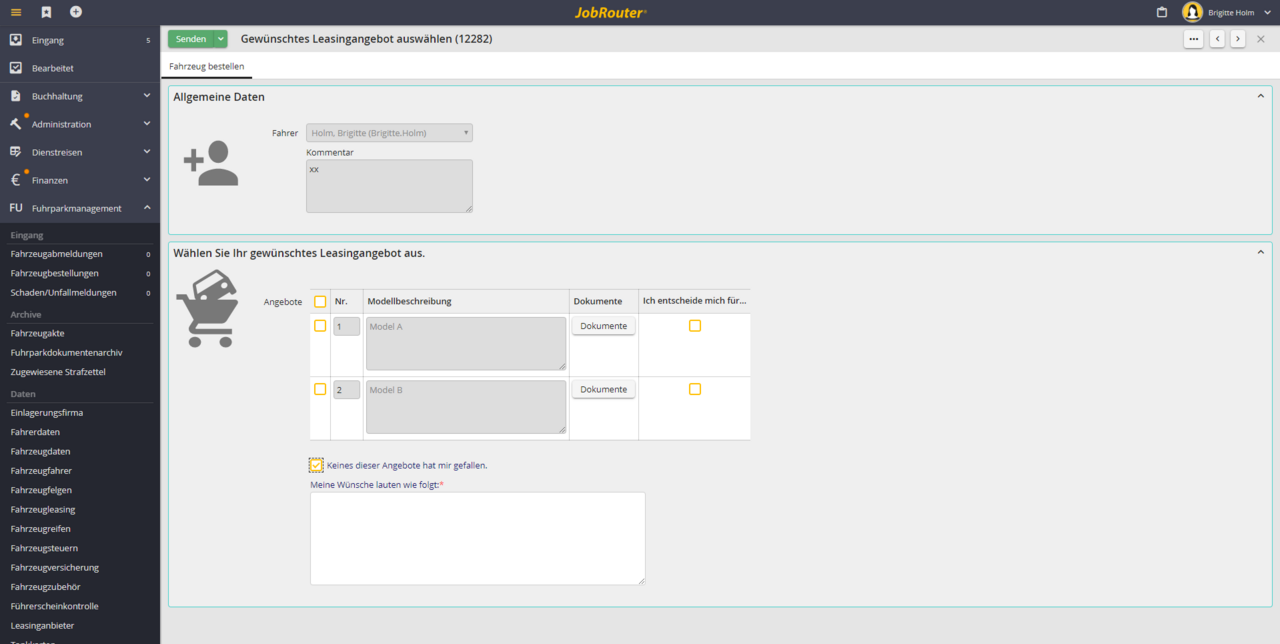Open Leasinganbieter data link
This screenshot has width=1280, height=644.
click(43, 625)
